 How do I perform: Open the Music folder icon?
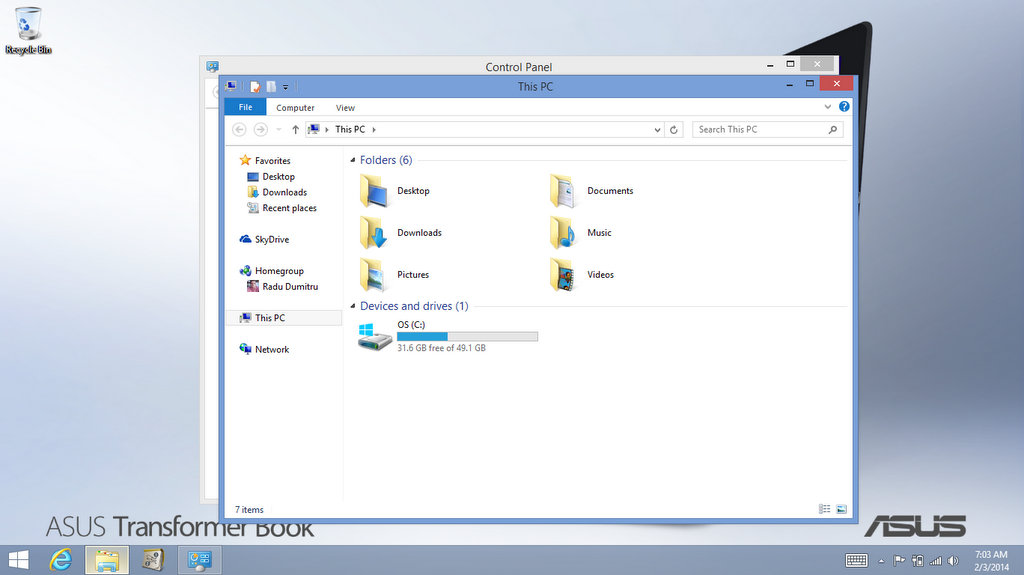pyautogui.click(x=564, y=233)
